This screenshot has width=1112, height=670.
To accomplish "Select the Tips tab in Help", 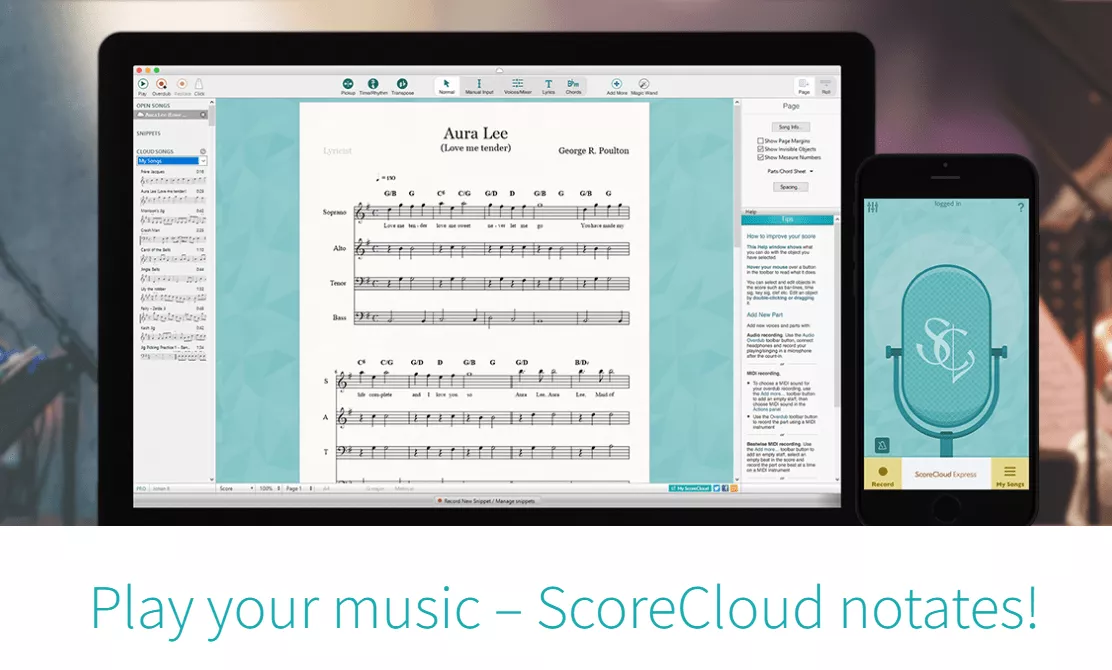I will [787, 220].
